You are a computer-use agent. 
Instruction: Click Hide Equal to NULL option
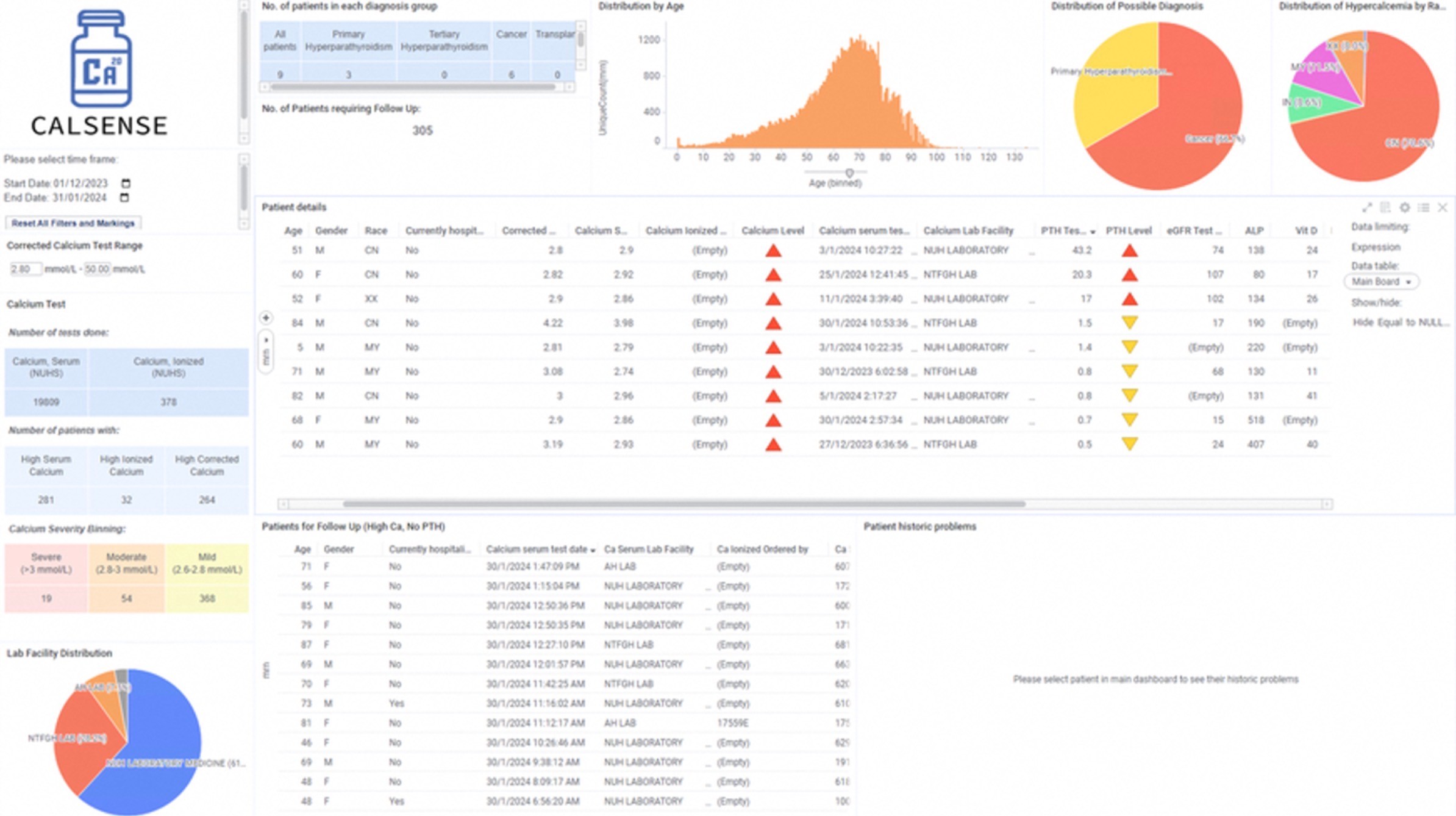click(1401, 323)
